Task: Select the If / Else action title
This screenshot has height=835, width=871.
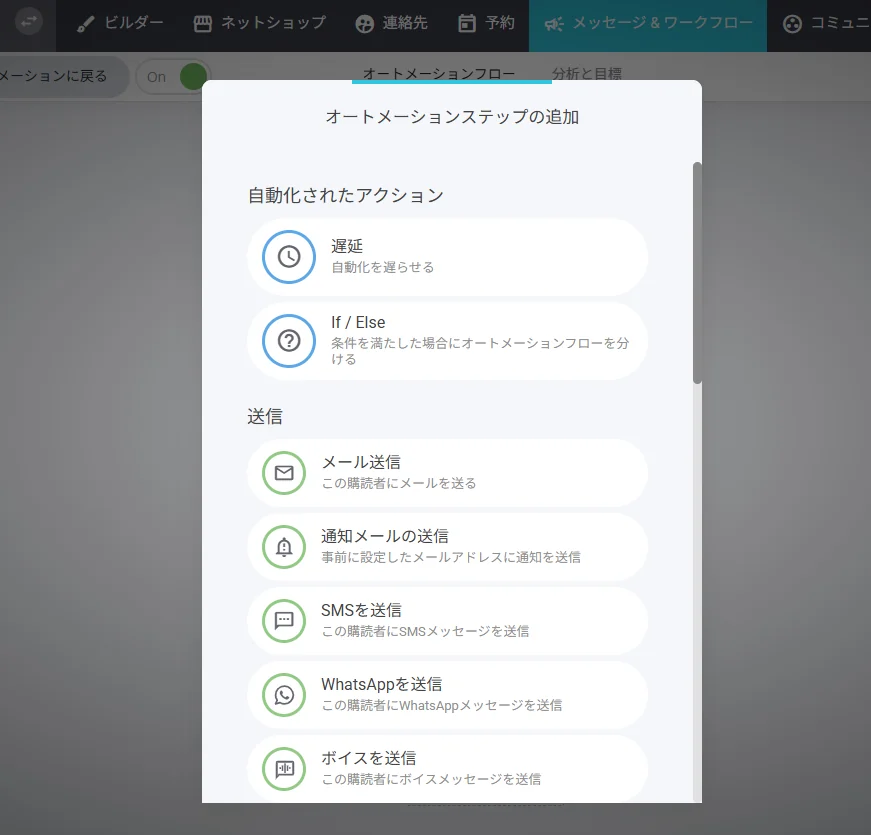Action: point(358,322)
